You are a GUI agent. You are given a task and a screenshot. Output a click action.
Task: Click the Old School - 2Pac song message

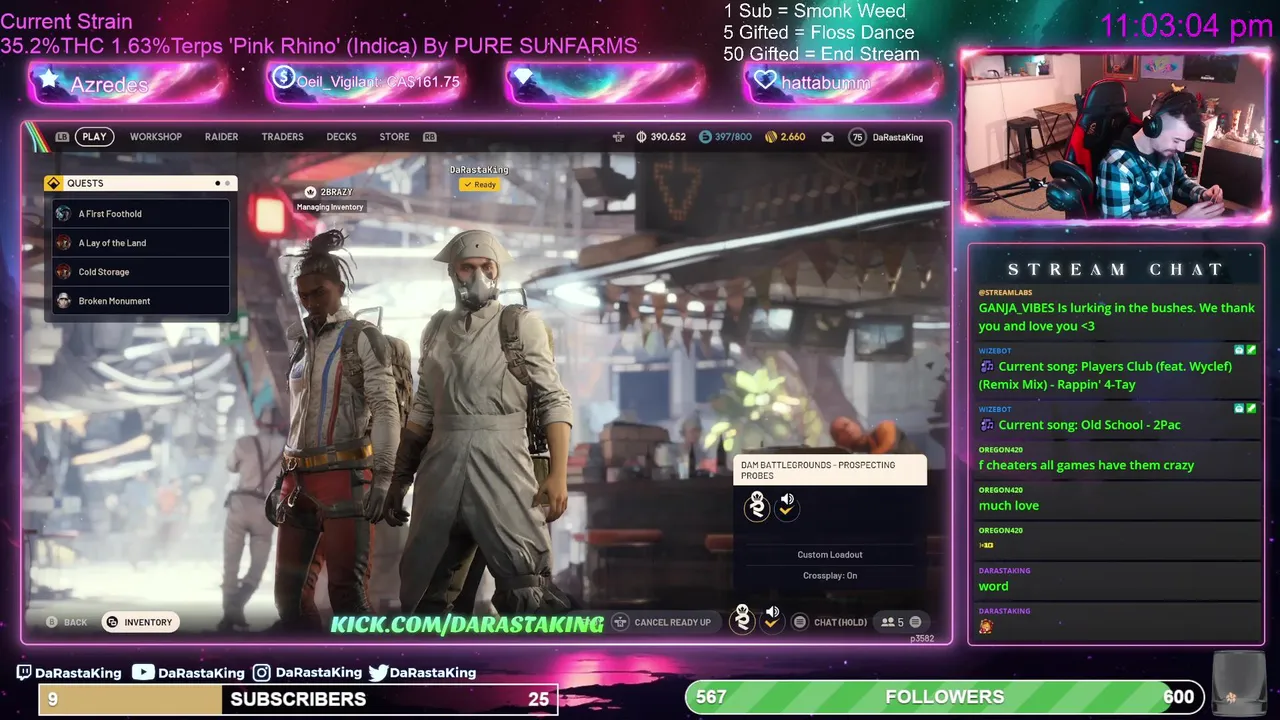1080,425
